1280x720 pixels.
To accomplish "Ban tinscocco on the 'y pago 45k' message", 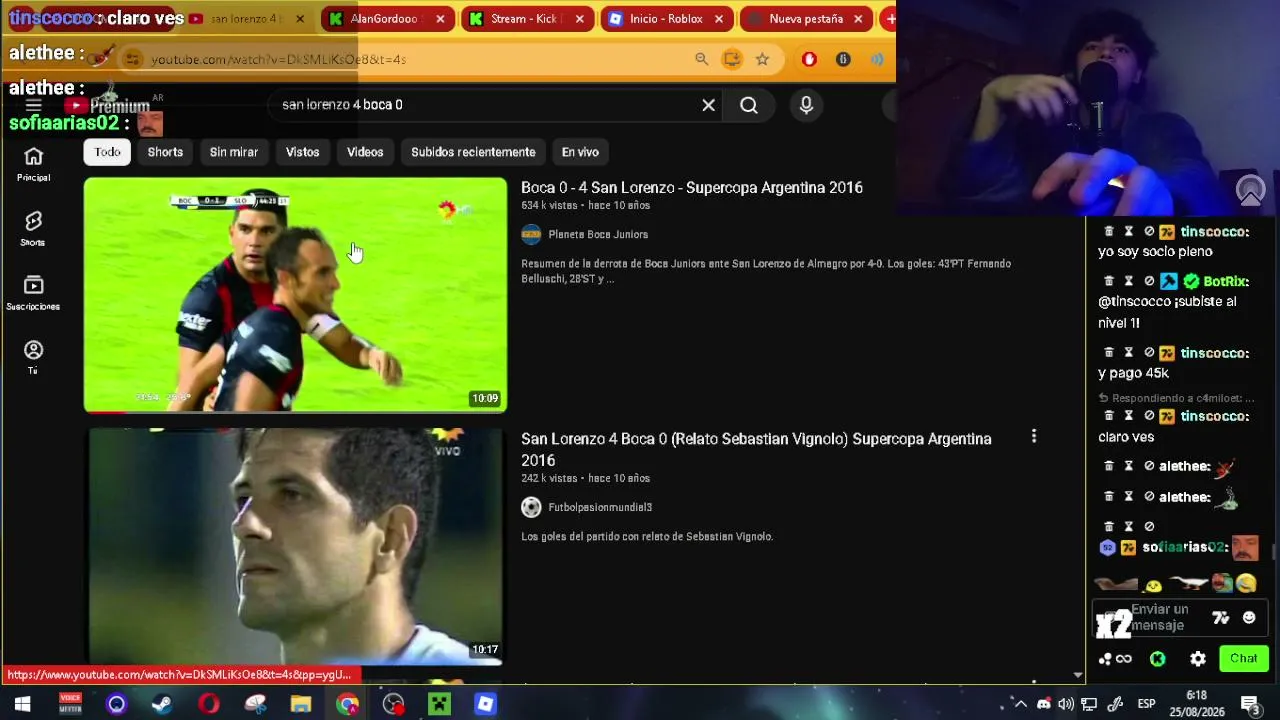I will 1149,353.
